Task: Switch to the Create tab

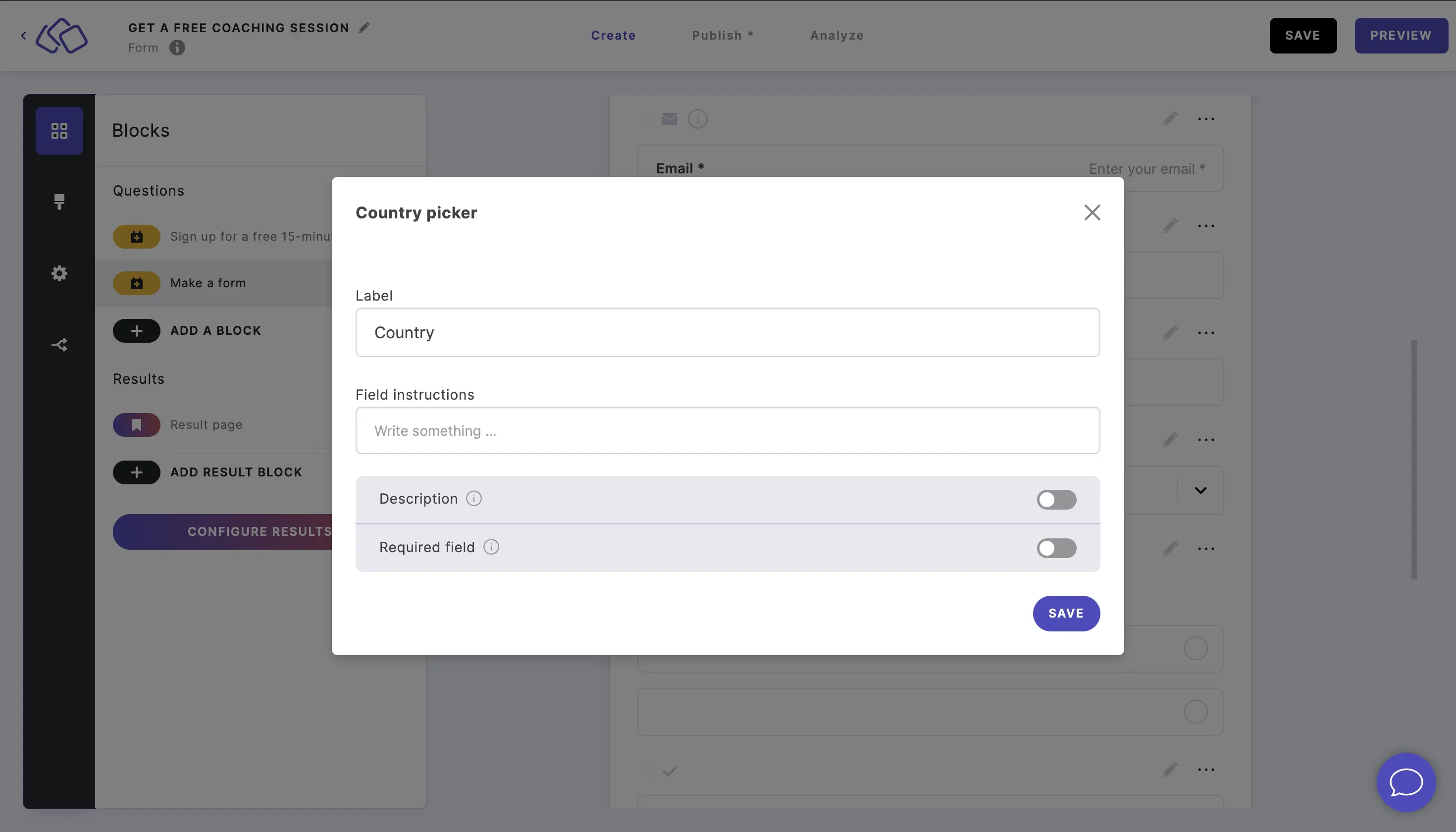Action: click(x=613, y=36)
